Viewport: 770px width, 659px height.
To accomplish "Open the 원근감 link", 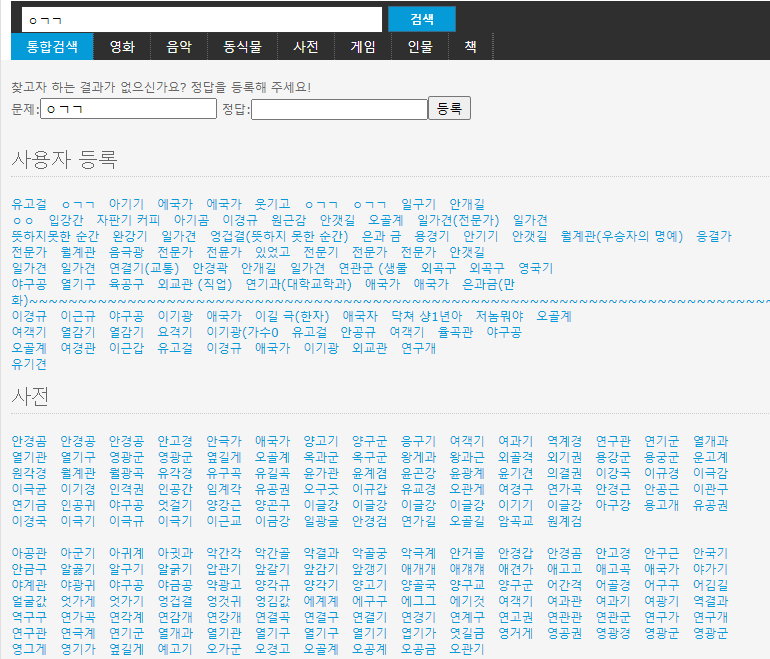I will (x=289, y=220).
